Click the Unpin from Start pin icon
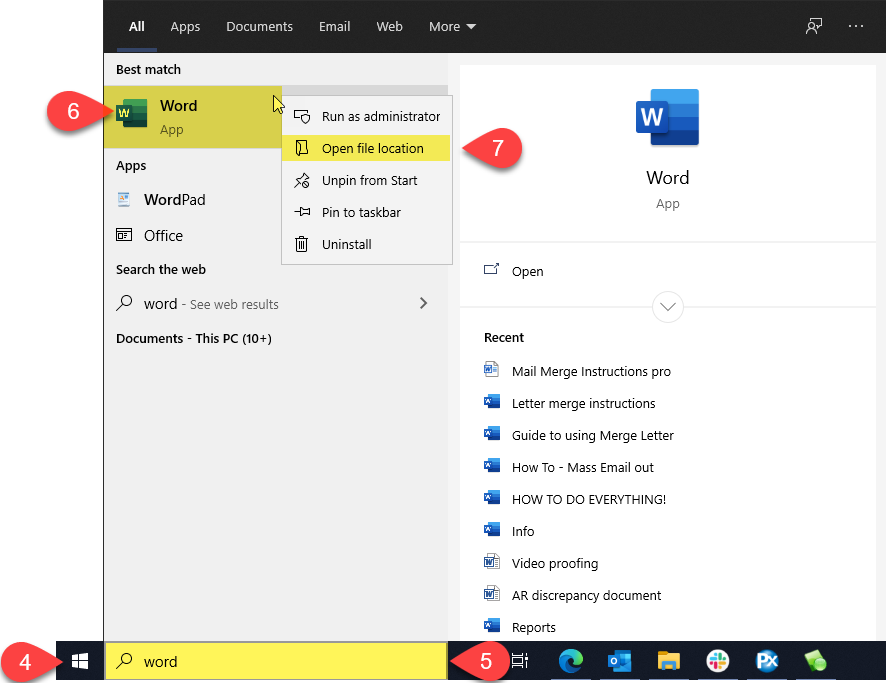 pyautogui.click(x=302, y=180)
